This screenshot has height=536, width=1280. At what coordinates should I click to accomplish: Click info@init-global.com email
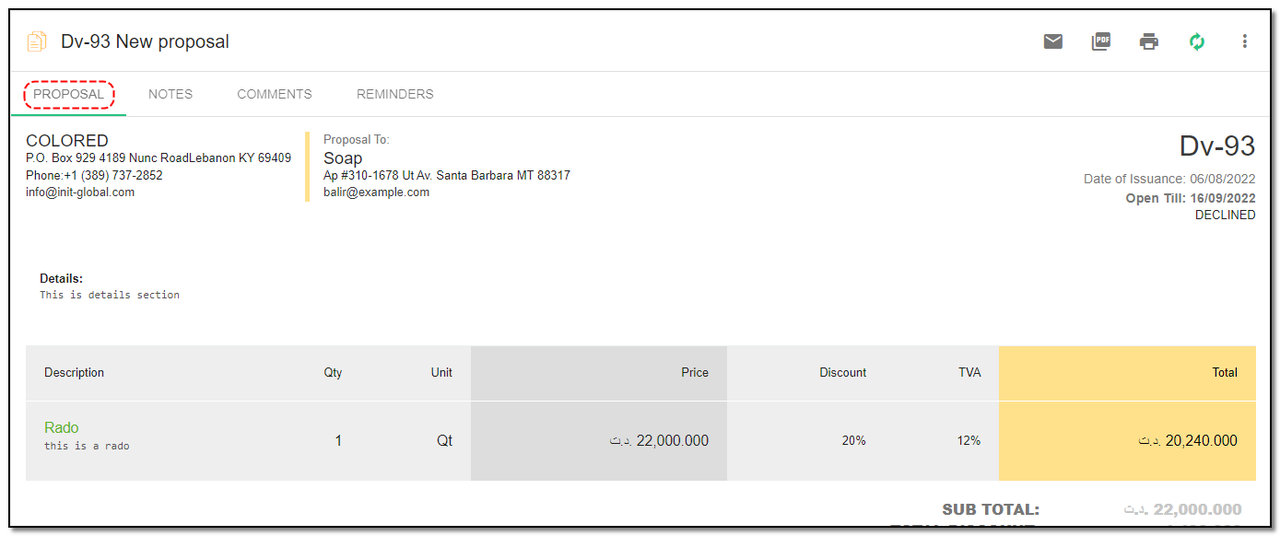click(80, 192)
